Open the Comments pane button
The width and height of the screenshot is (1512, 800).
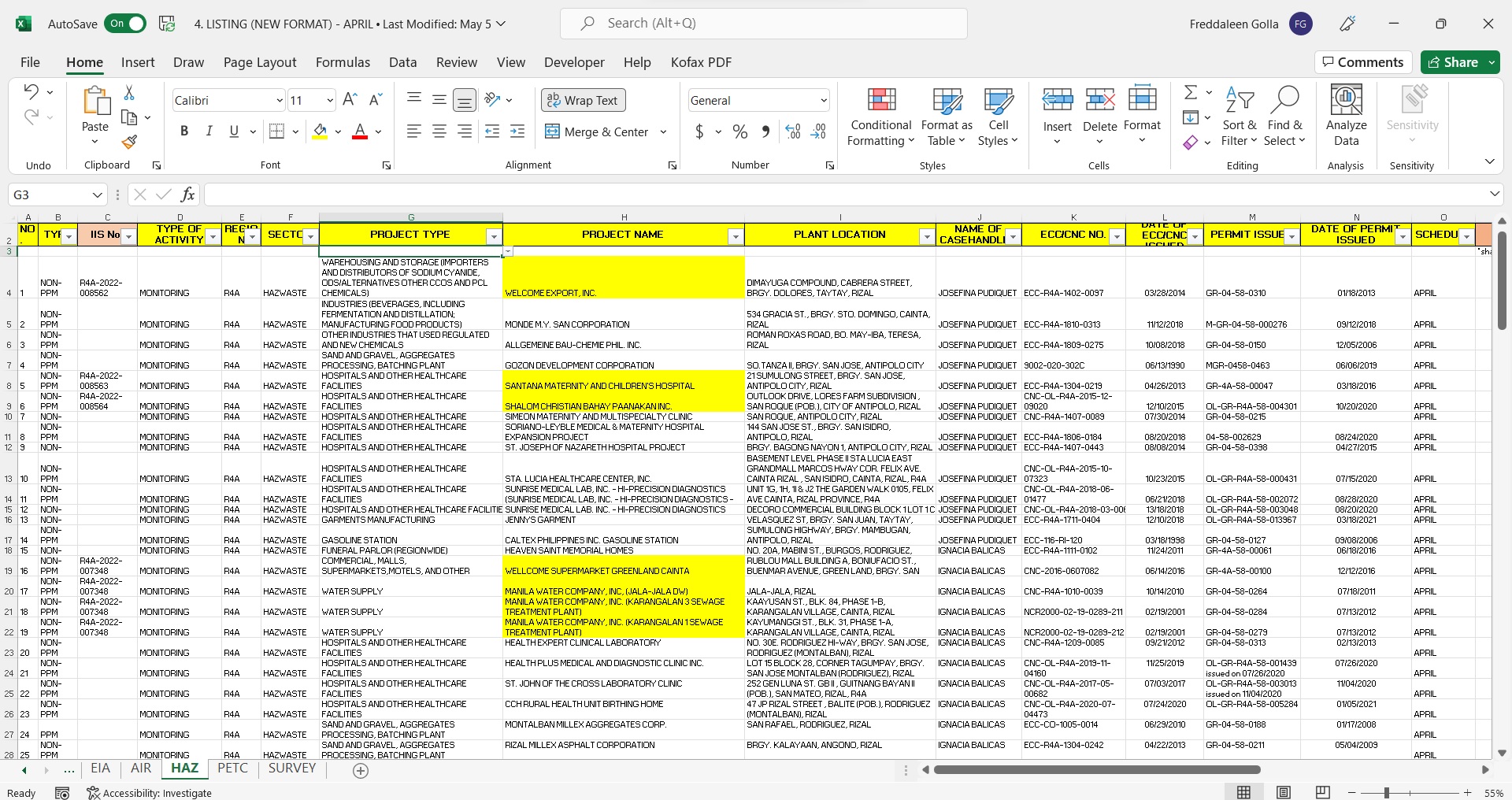pos(1362,62)
